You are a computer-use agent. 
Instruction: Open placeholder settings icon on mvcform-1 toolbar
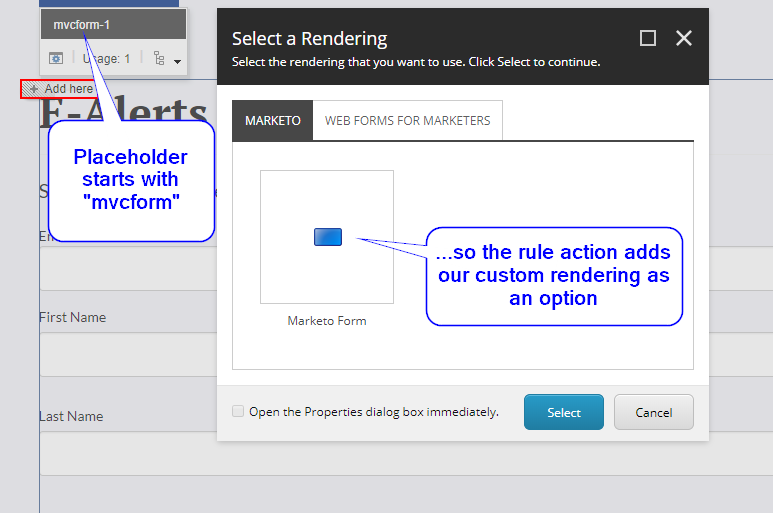[56, 59]
